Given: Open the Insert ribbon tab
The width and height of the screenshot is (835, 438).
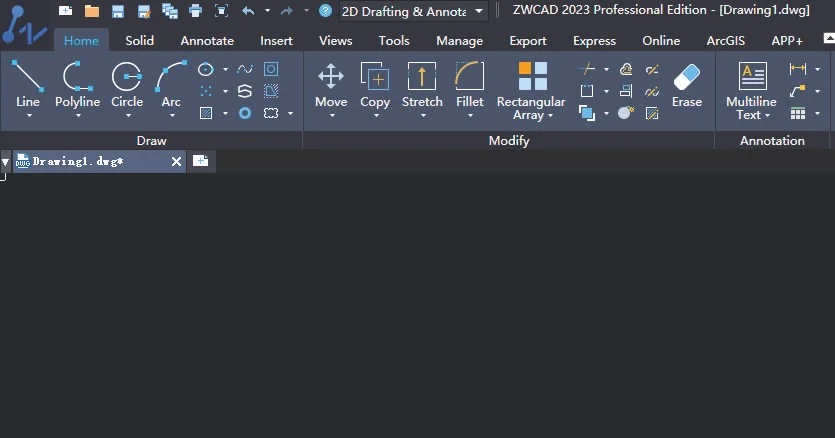Looking at the screenshot, I should [276, 40].
